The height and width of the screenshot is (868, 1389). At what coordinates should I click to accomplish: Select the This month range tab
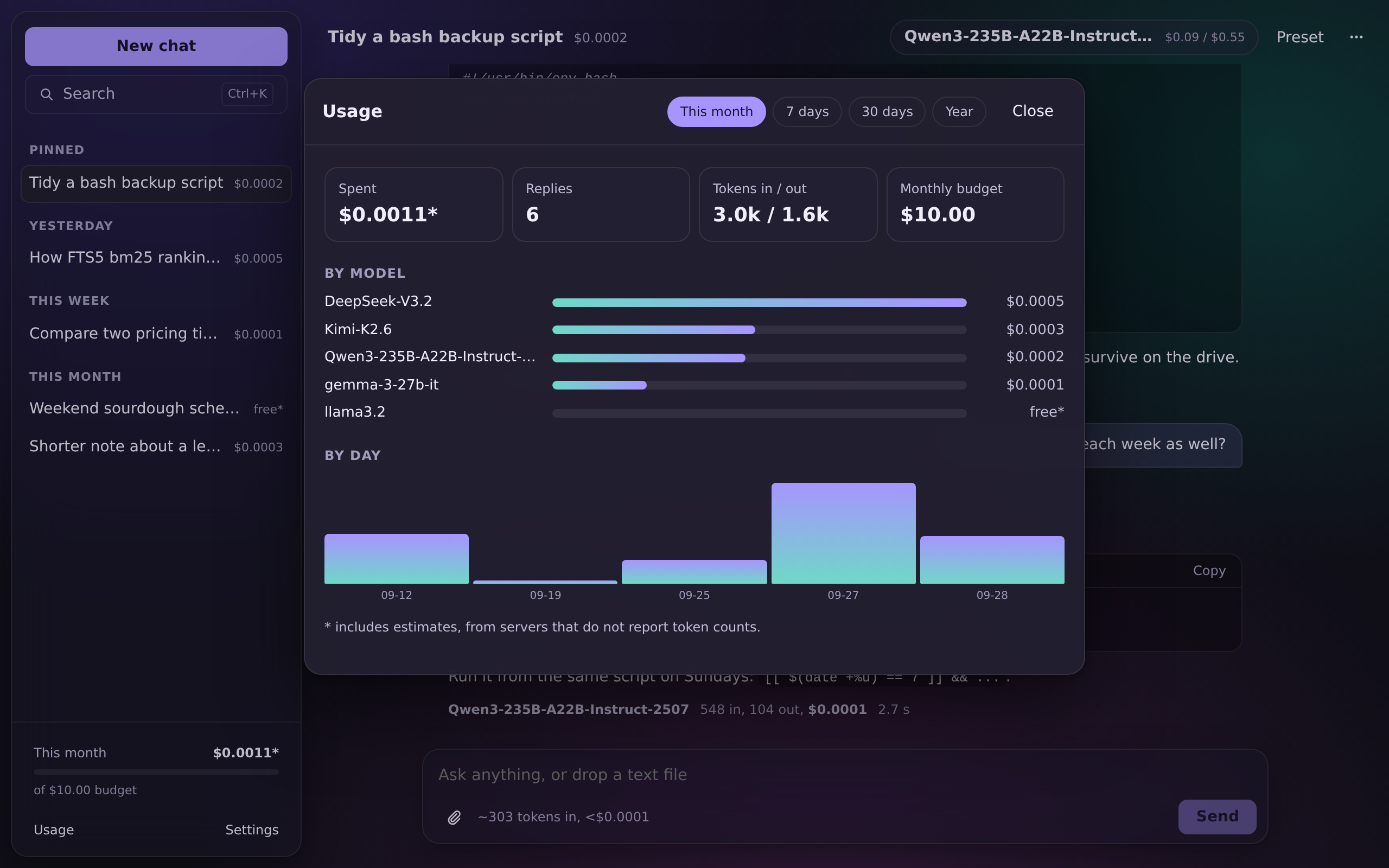[x=716, y=111]
